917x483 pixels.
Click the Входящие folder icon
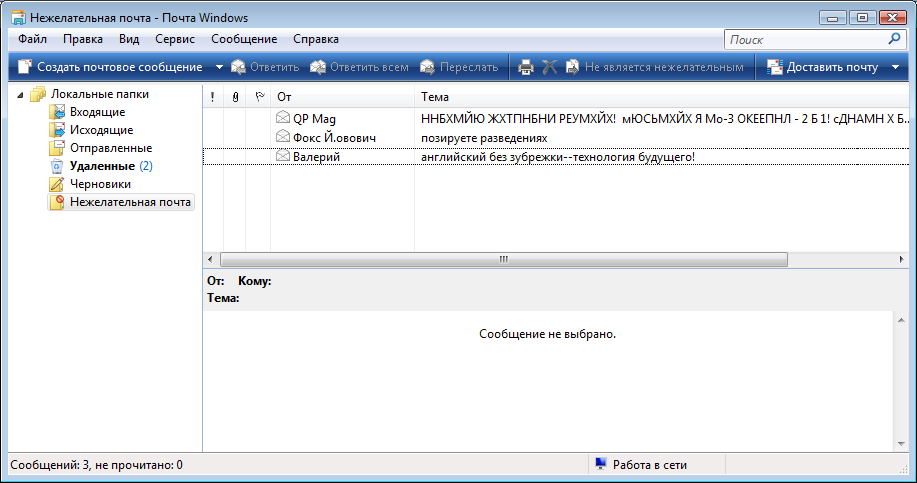57,112
